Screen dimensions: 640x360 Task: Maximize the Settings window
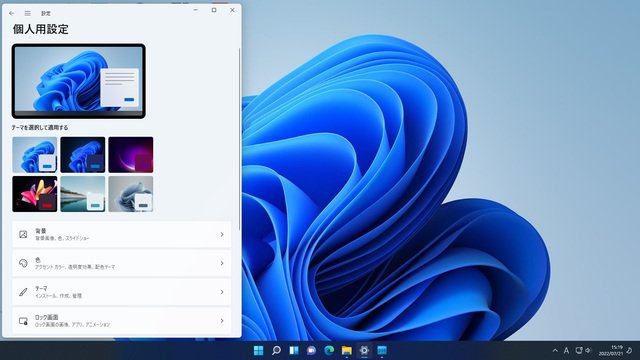tap(214, 10)
